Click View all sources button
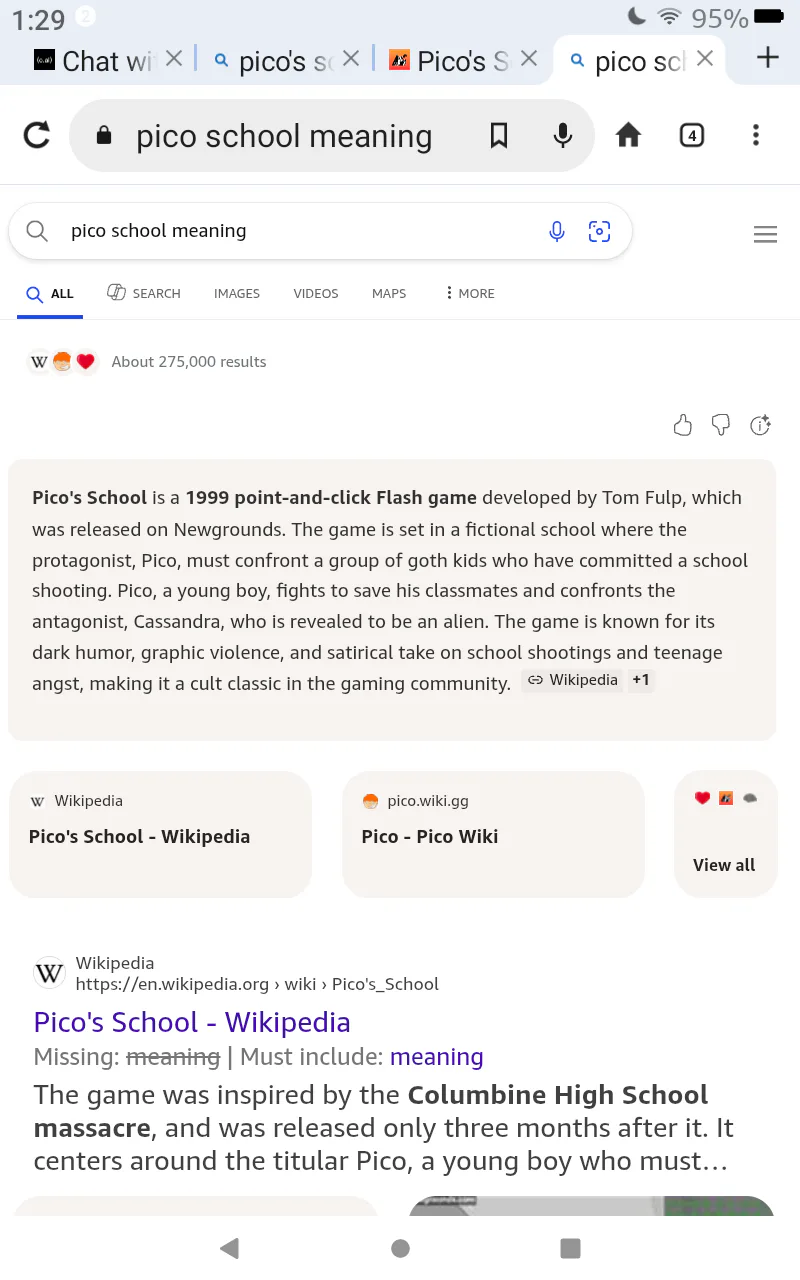Image resolution: width=800 pixels, height=1280 pixels. pyautogui.click(x=724, y=865)
